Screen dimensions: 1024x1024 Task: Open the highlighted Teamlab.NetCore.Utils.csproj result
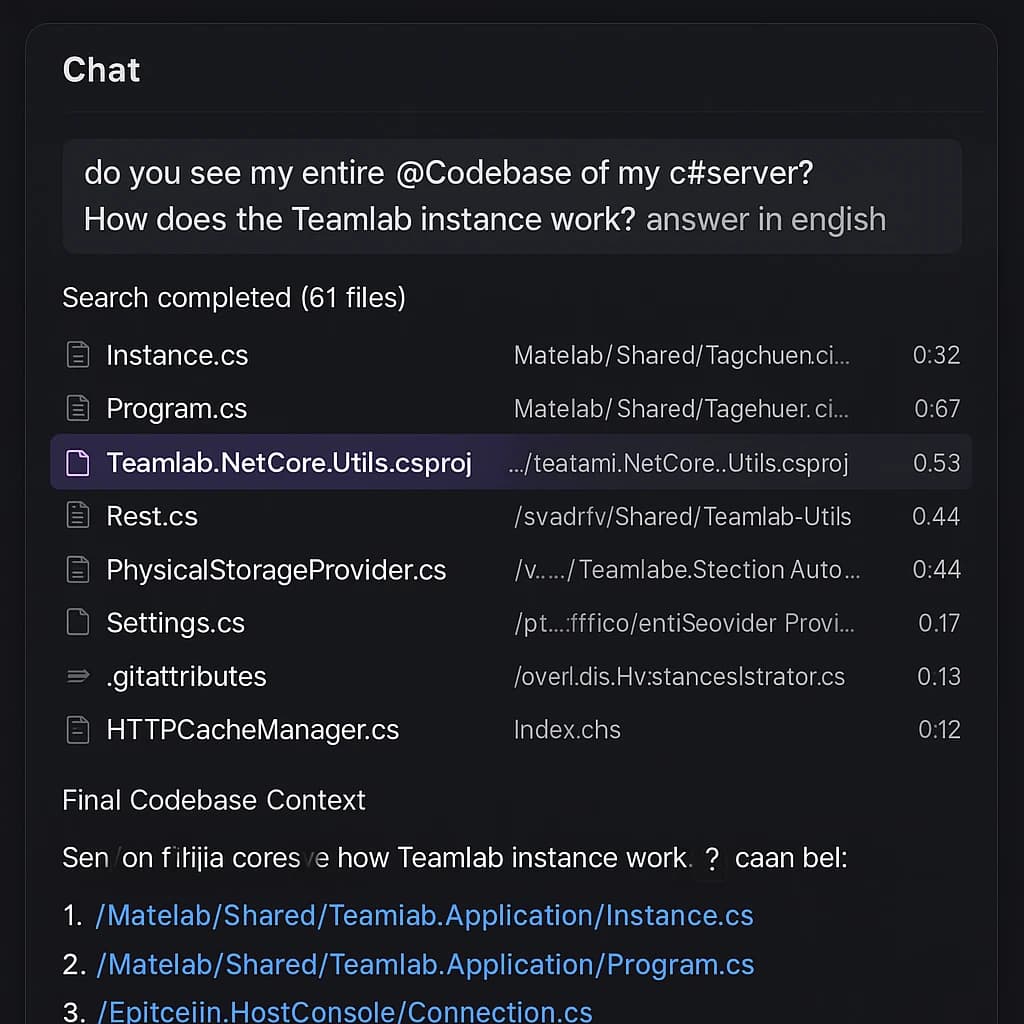click(289, 462)
